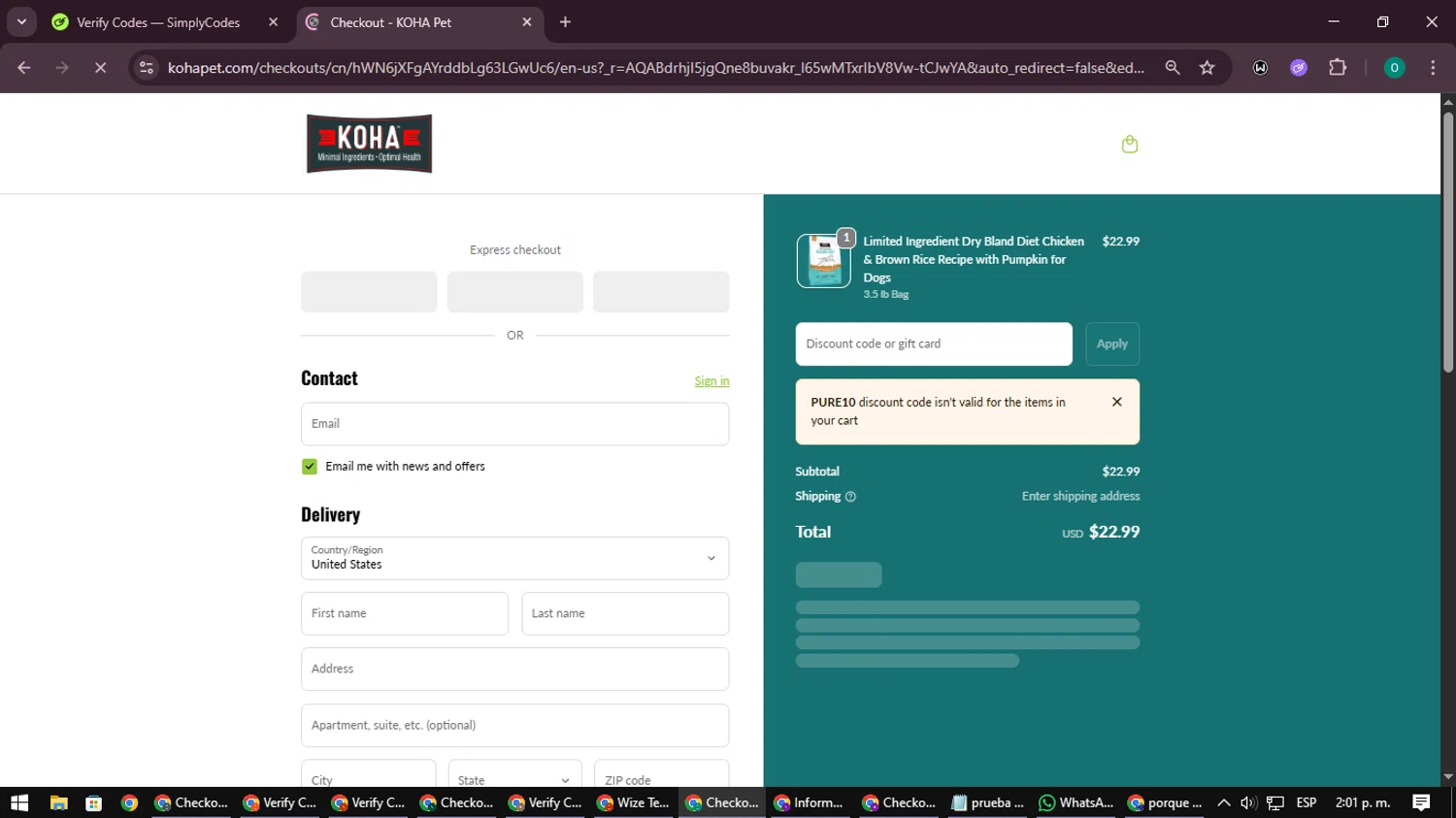Dismiss the PURE10 invalid code message
The height and width of the screenshot is (818, 1456).
coord(1117,402)
